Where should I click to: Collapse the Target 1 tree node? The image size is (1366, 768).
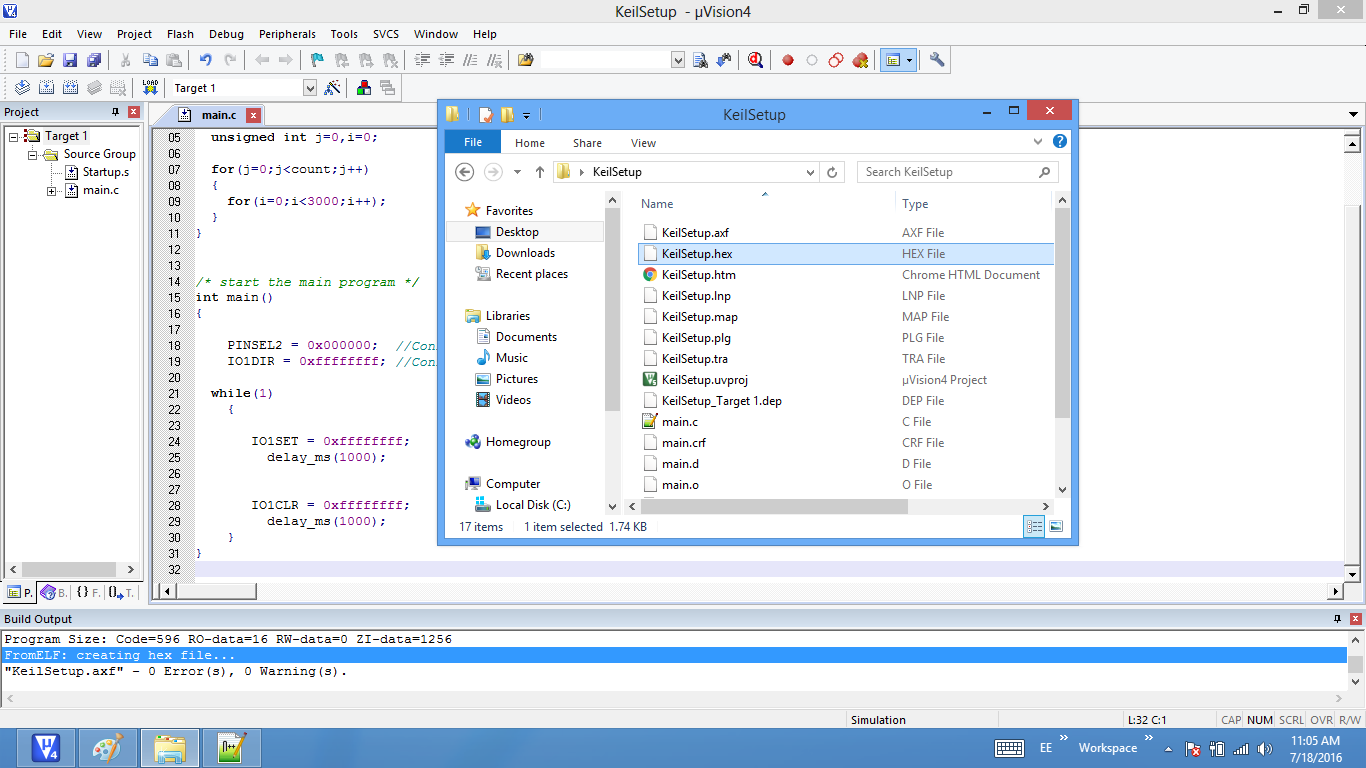click(x=14, y=136)
